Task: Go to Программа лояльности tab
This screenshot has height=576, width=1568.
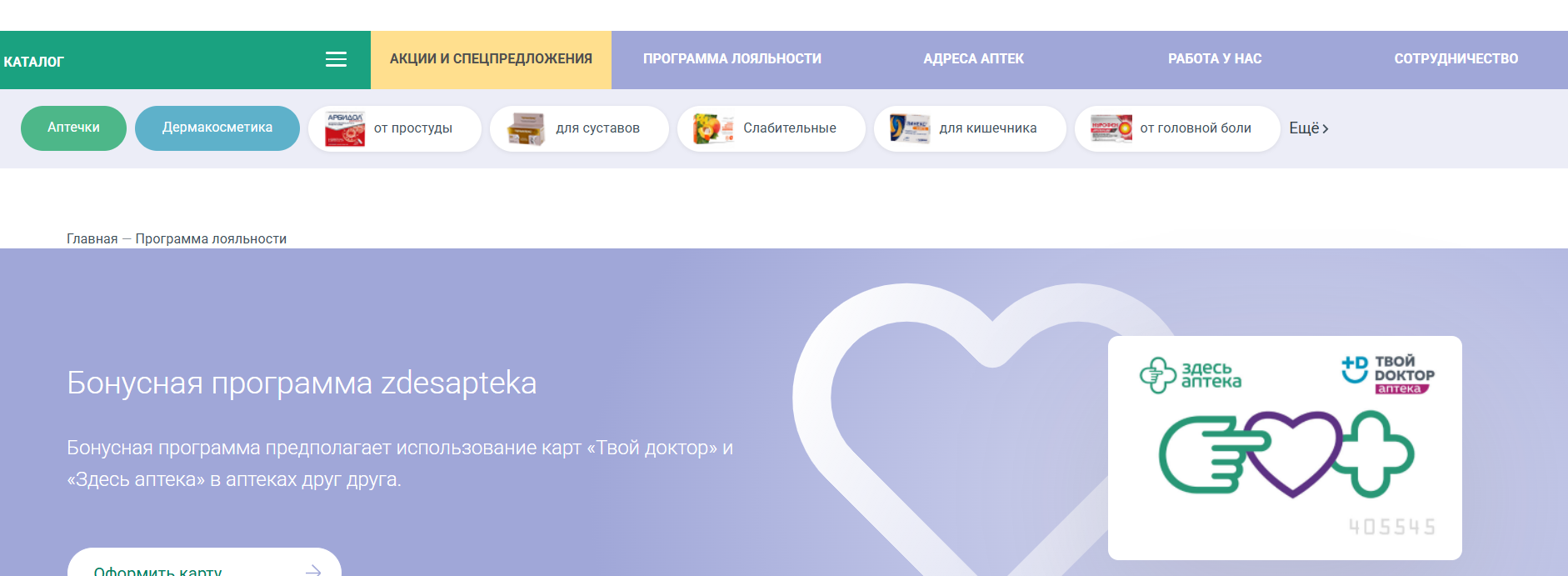Action: pyautogui.click(x=732, y=60)
